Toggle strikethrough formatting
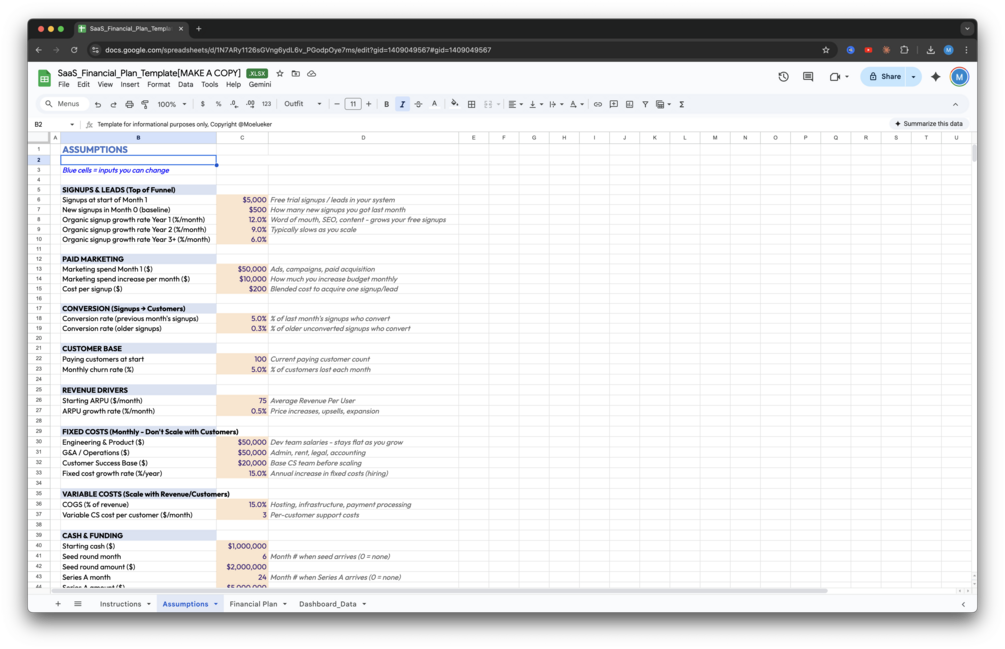The width and height of the screenshot is (1005, 649). 419,104
